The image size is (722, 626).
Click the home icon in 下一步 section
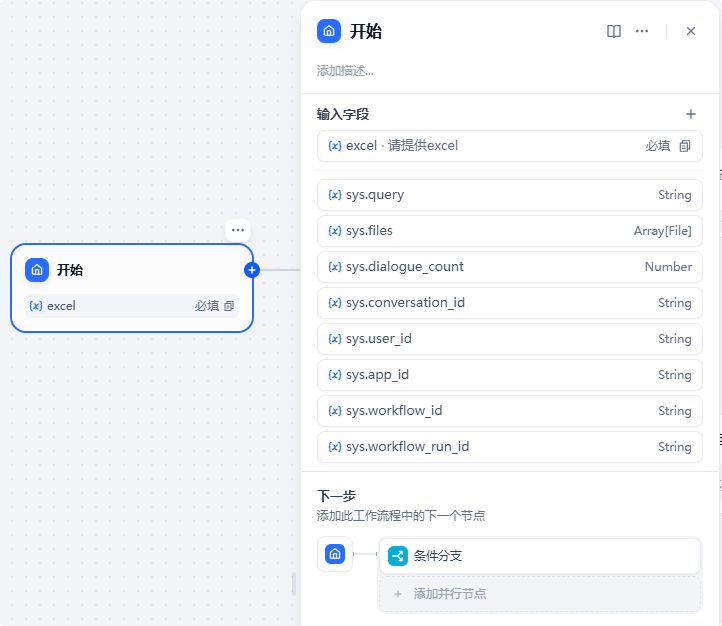click(x=335, y=554)
